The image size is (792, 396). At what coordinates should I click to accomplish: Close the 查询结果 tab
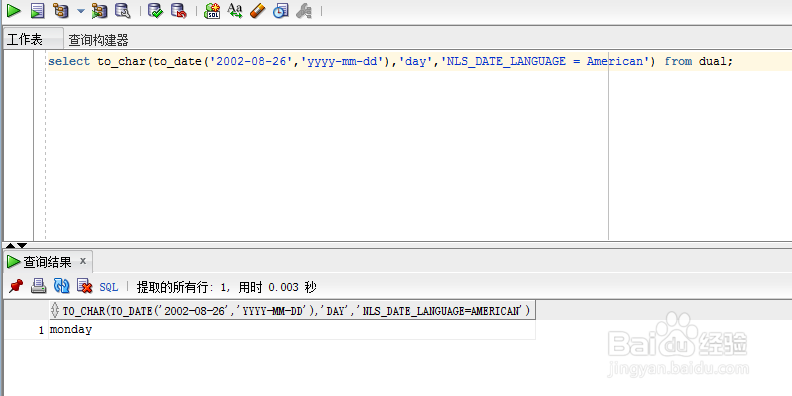pyautogui.click(x=83, y=261)
